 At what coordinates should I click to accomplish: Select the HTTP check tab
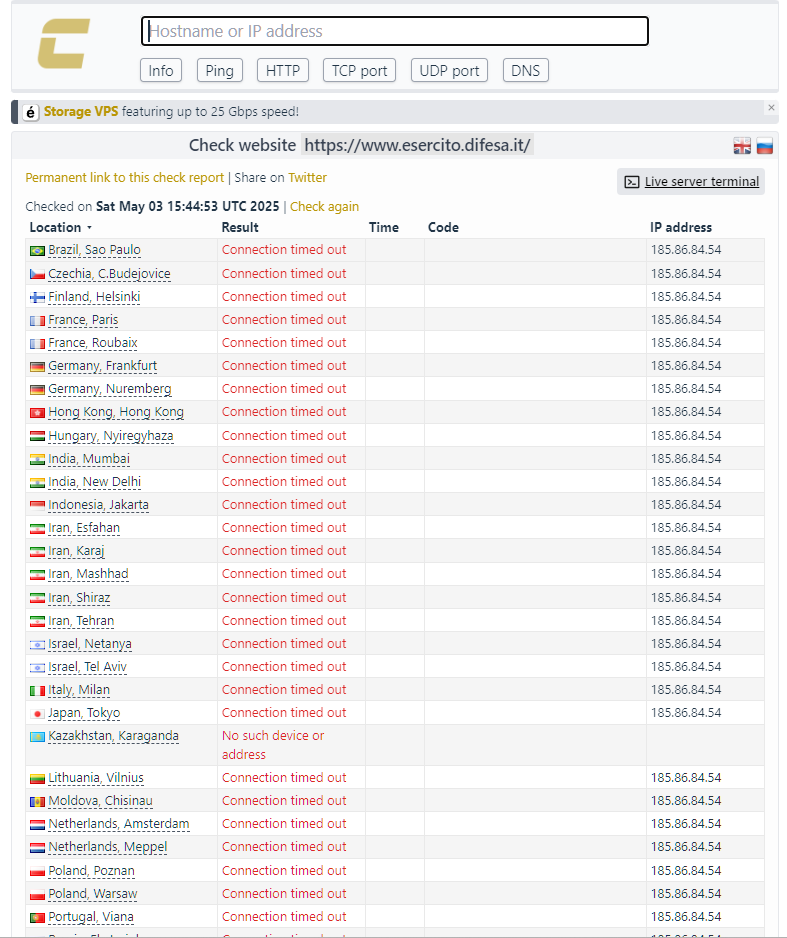click(283, 70)
